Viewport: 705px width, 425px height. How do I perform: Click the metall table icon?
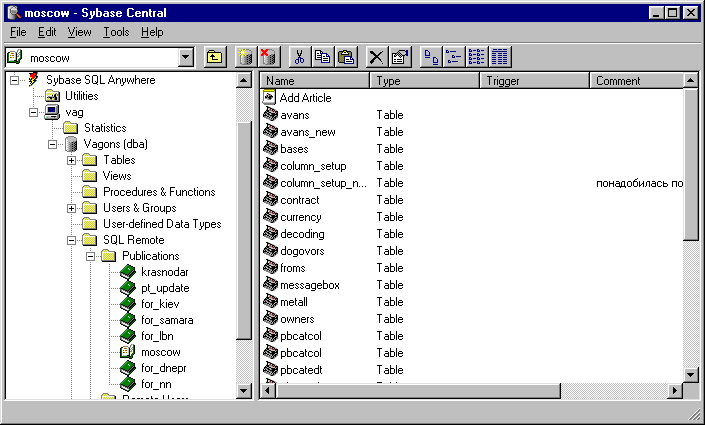point(270,301)
